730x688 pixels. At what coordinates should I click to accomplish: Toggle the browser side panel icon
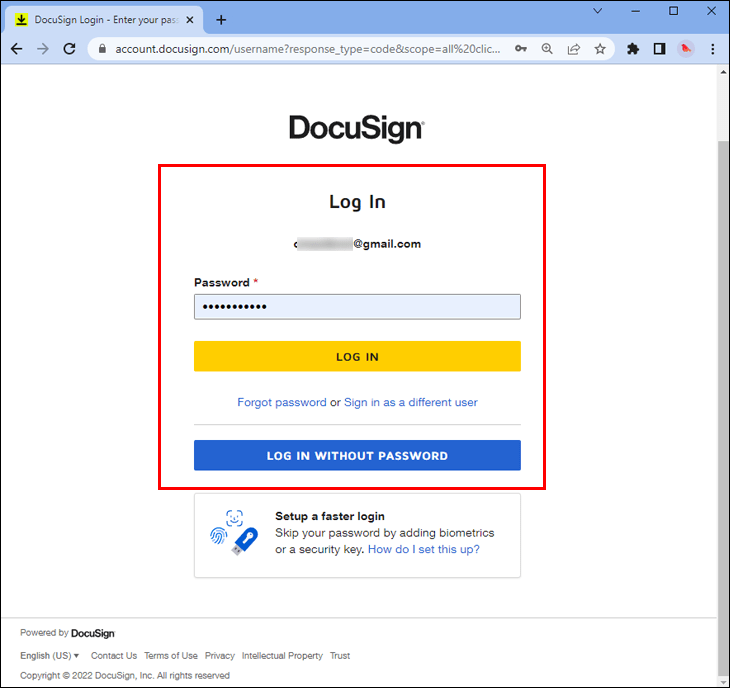point(659,49)
